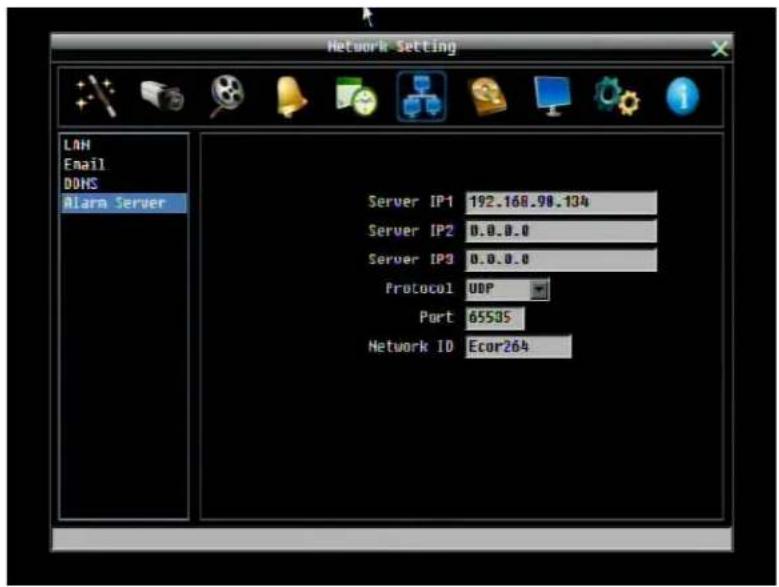
Task: Open the Protocol UDP dropdown
Action: [x=507, y=289]
